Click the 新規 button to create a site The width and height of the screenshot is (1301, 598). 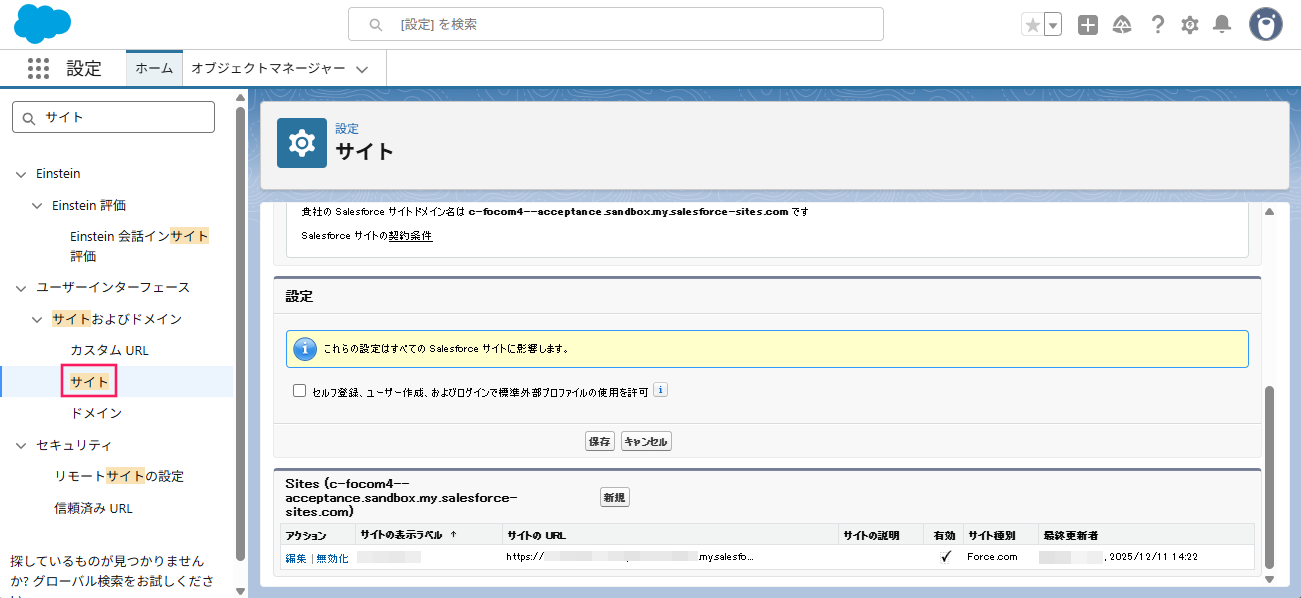click(x=615, y=497)
